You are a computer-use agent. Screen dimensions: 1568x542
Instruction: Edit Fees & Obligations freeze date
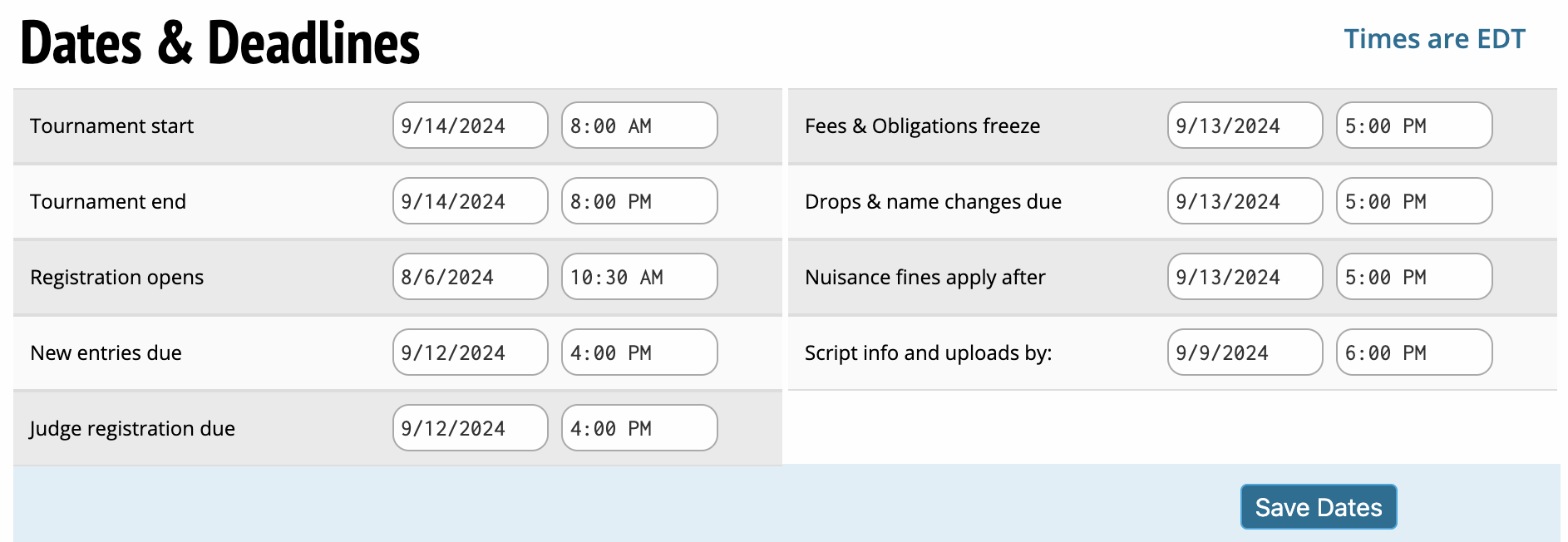(x=1245, y=126)
